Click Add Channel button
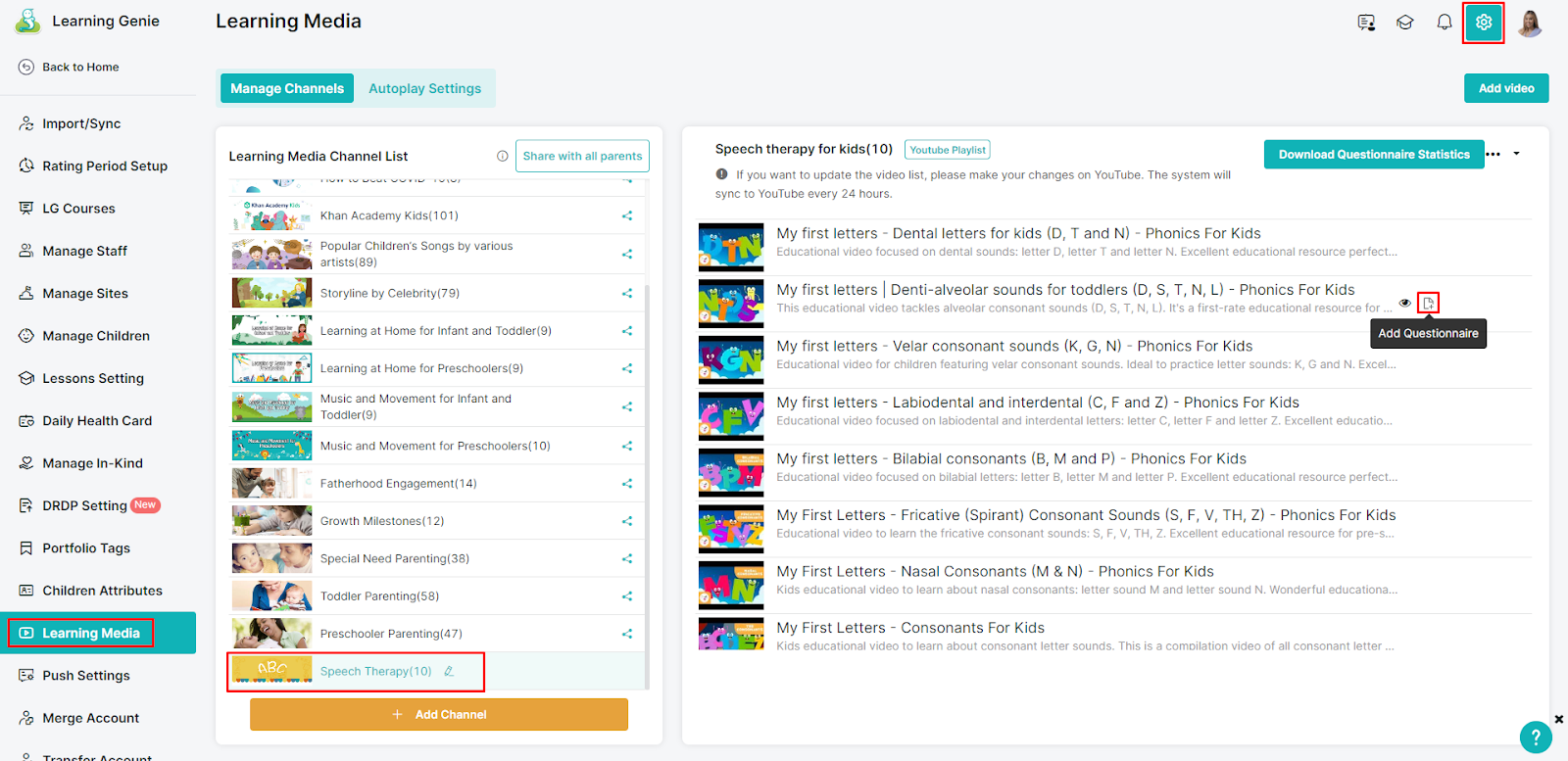The width and height of the screenshot is (1568, 761). click(x=439, y=715)
